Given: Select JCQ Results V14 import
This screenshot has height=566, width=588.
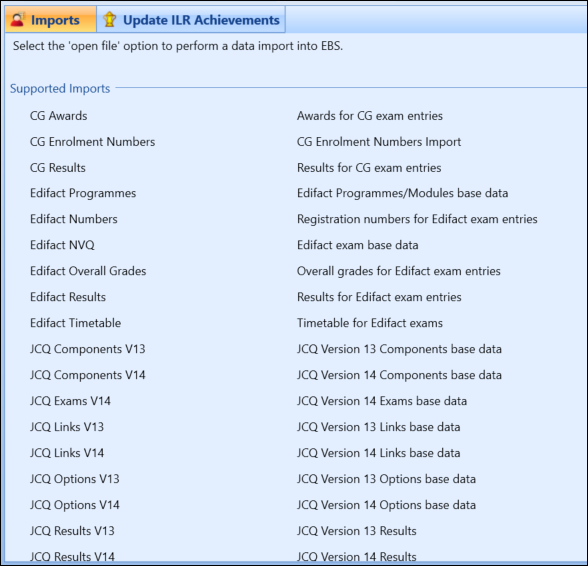Looking at the screenshot, I should pos(72,557).
